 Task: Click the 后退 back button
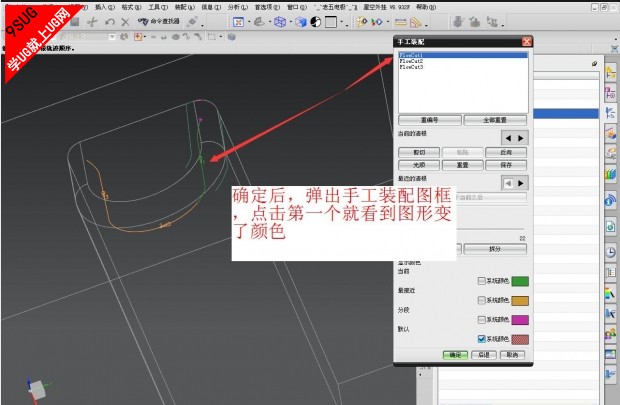point(484,355)
